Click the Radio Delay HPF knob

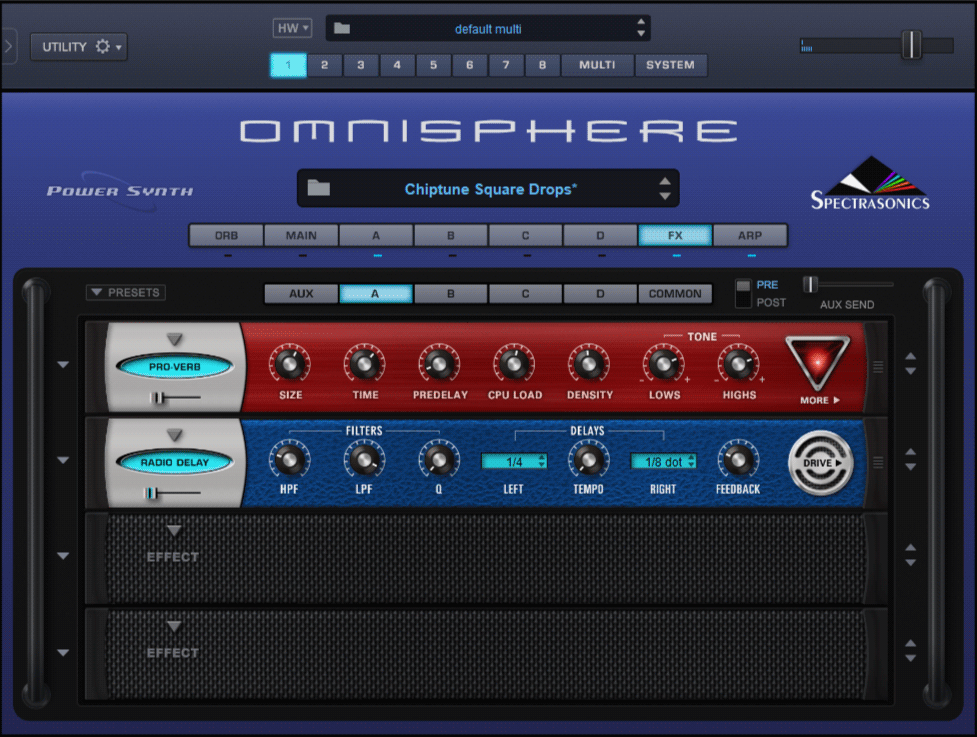(290, 460)
